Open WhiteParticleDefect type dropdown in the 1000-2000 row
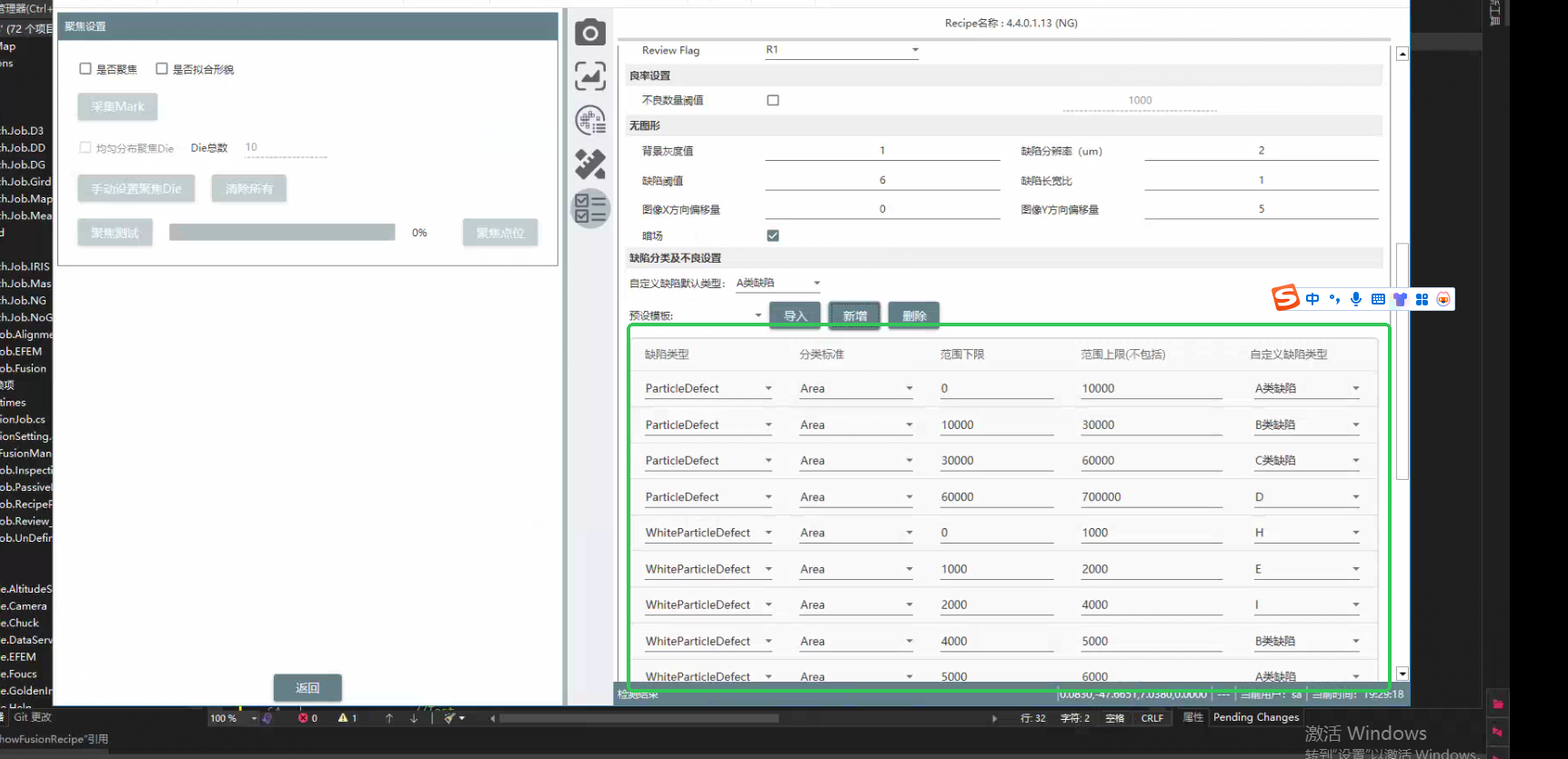This screenshot has width=1568, height=759. click(x=709, y=569)
